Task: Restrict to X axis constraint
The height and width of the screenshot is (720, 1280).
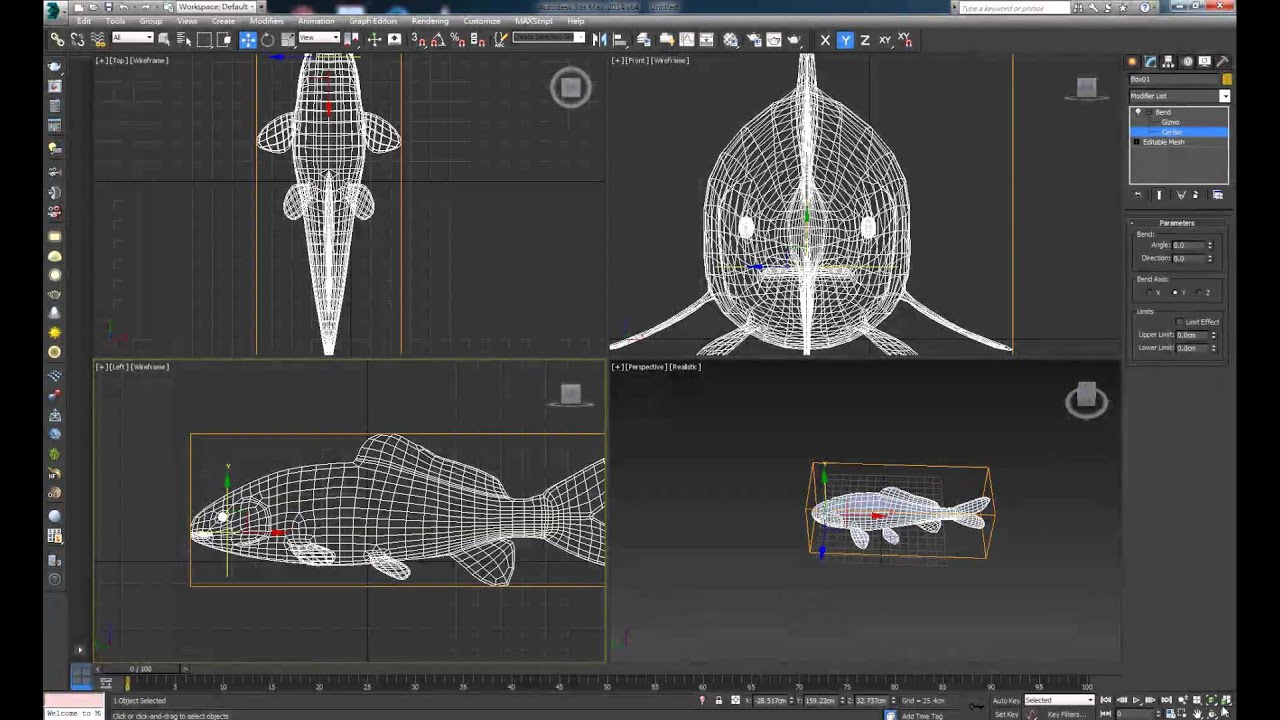Action: (825, 40)
